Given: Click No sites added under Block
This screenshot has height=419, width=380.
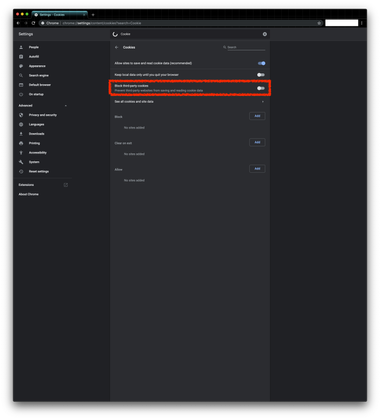Looking at the screenshot, I should coord(134,128).
